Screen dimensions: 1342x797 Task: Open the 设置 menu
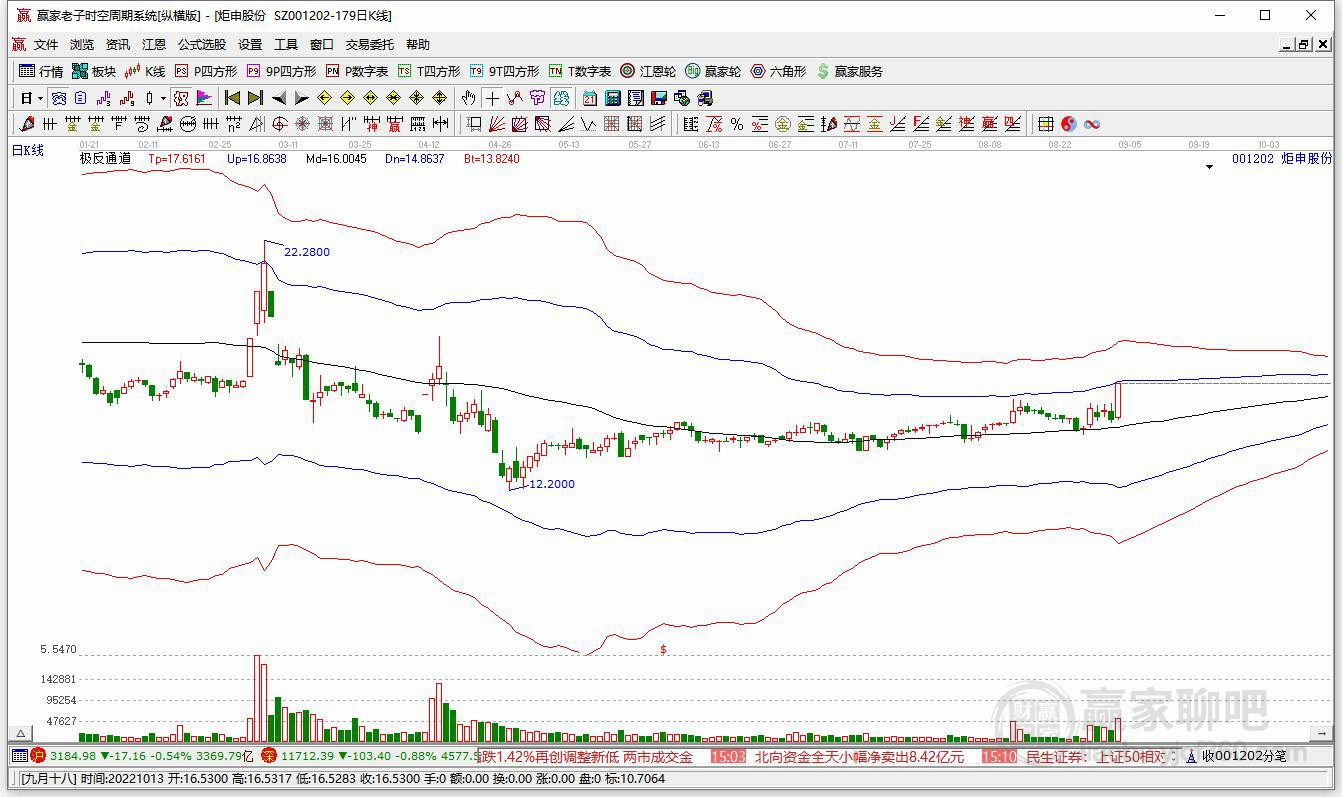(250, 45)
